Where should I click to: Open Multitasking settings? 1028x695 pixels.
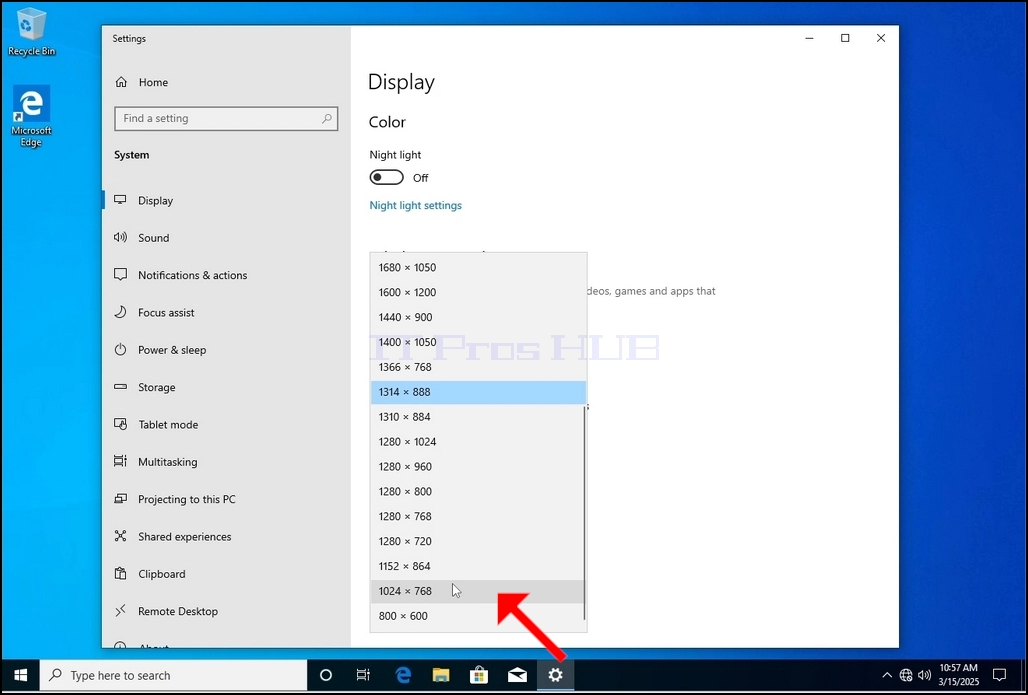226,462
